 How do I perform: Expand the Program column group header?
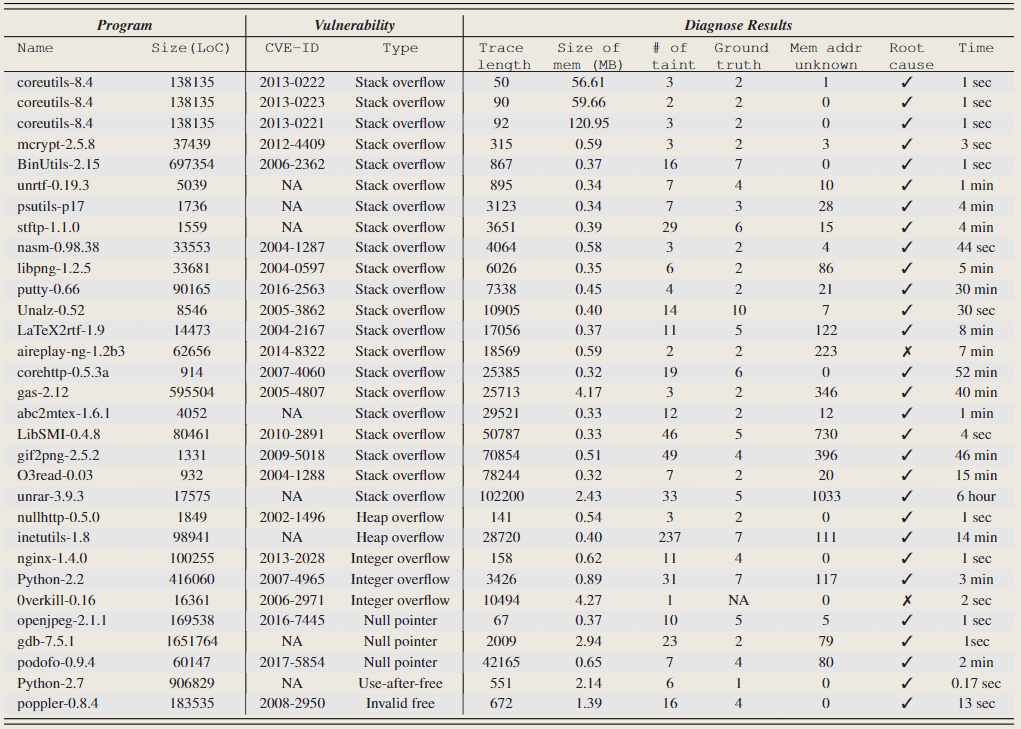coord(124,24)
